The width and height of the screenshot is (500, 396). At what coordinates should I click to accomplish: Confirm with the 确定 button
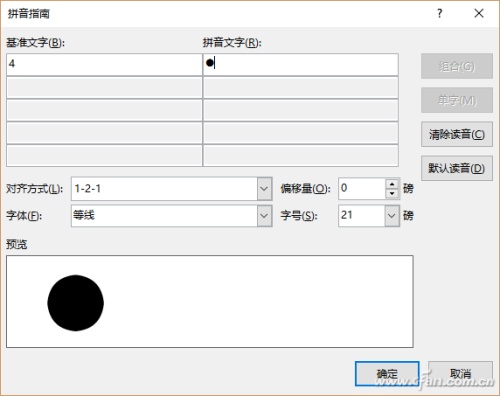point(387,374)
